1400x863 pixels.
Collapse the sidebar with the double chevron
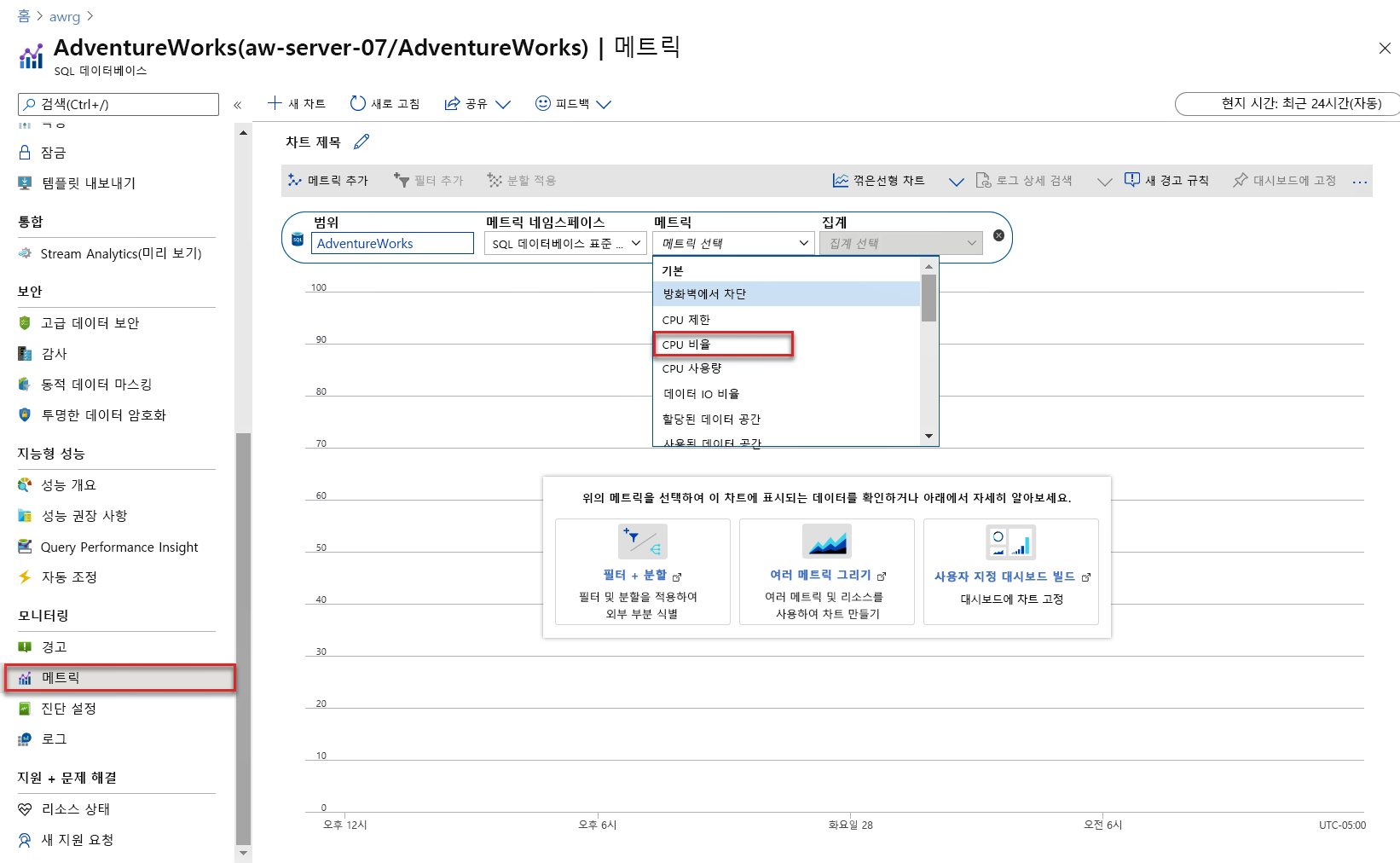click(x=238, y=105)
